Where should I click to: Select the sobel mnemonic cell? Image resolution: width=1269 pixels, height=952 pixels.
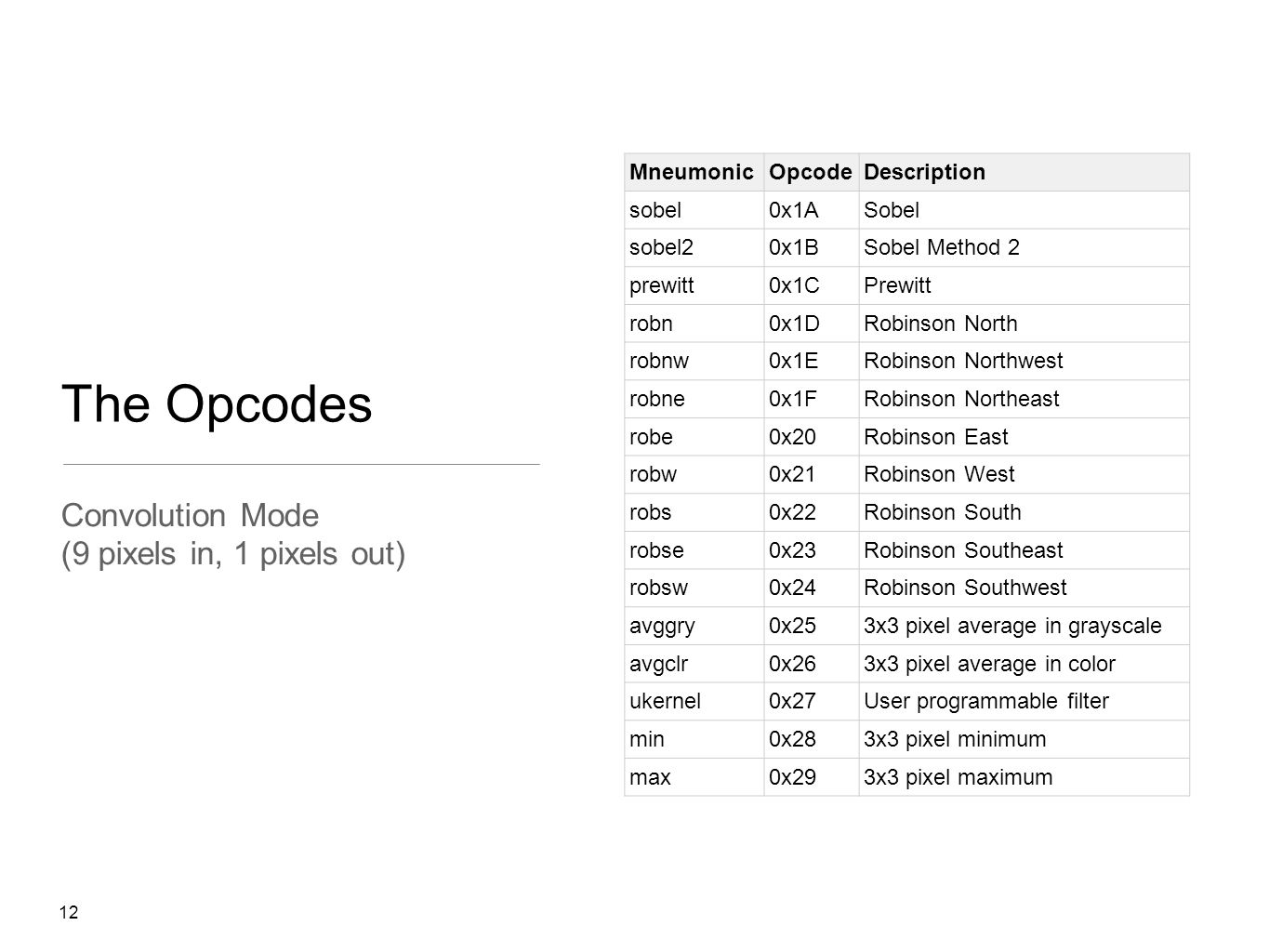tap(694, 210)
